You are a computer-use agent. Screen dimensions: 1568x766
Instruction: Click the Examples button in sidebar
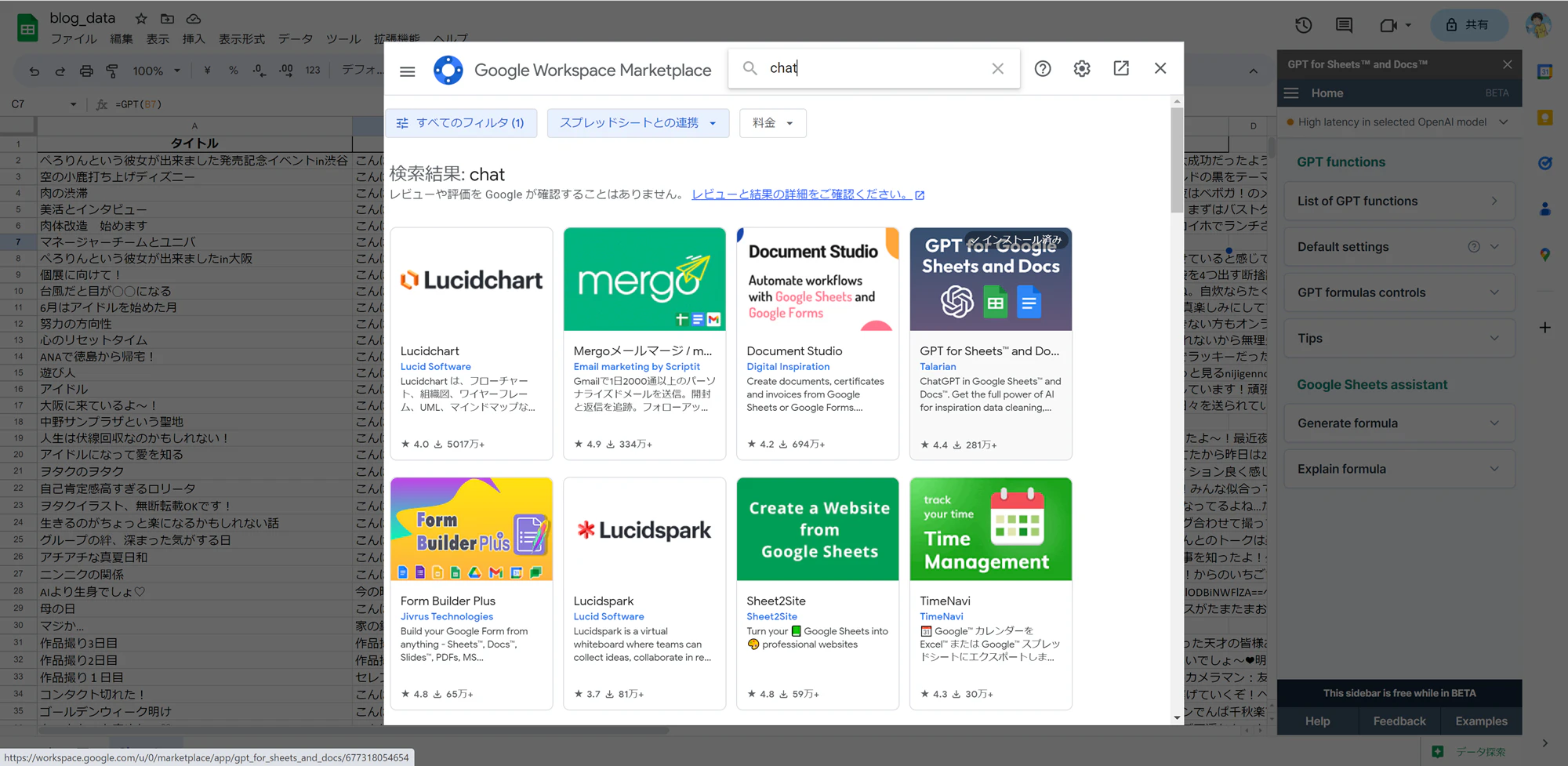pyautogui.click(x=1481, y=721)
